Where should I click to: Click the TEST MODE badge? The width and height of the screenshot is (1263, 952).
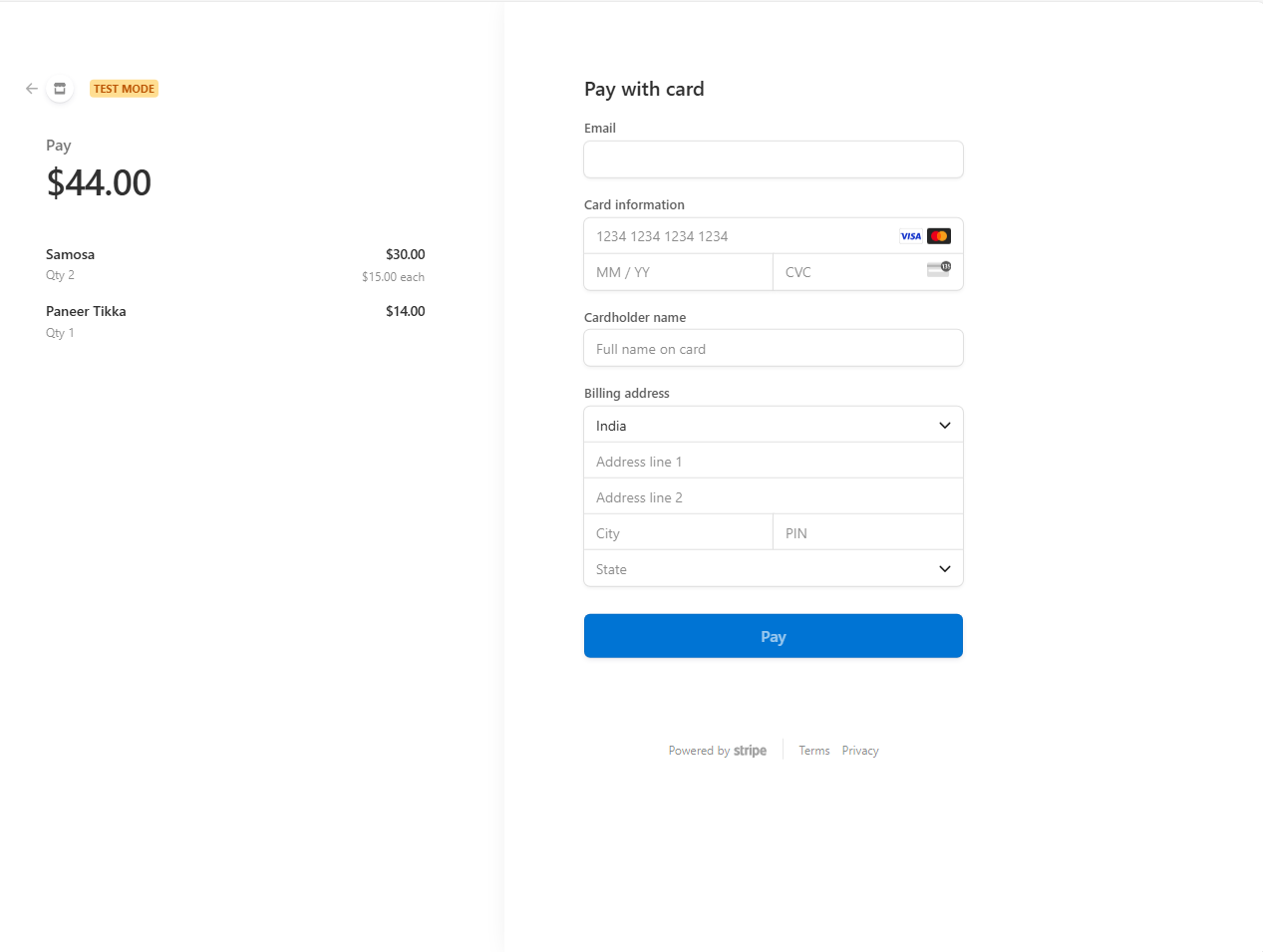point(125,89)
